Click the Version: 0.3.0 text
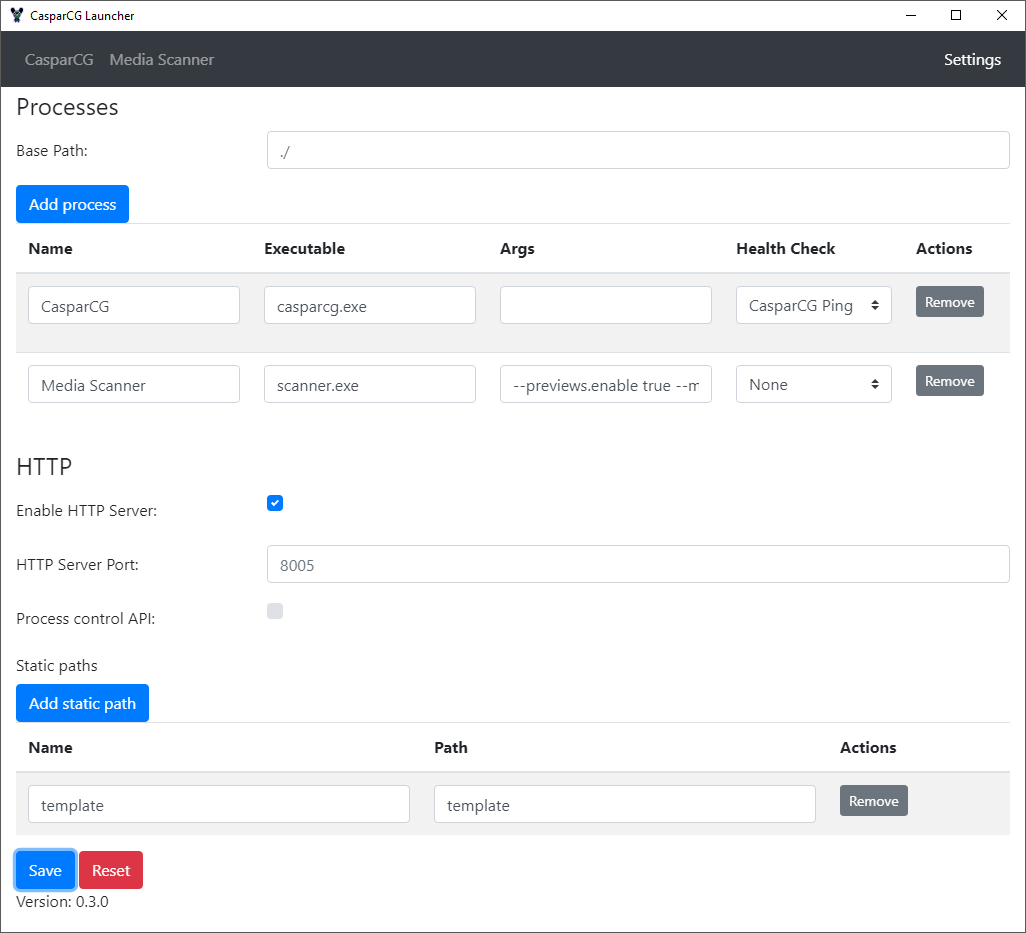Screen dimensions: 1026x933 pos(62,902)
